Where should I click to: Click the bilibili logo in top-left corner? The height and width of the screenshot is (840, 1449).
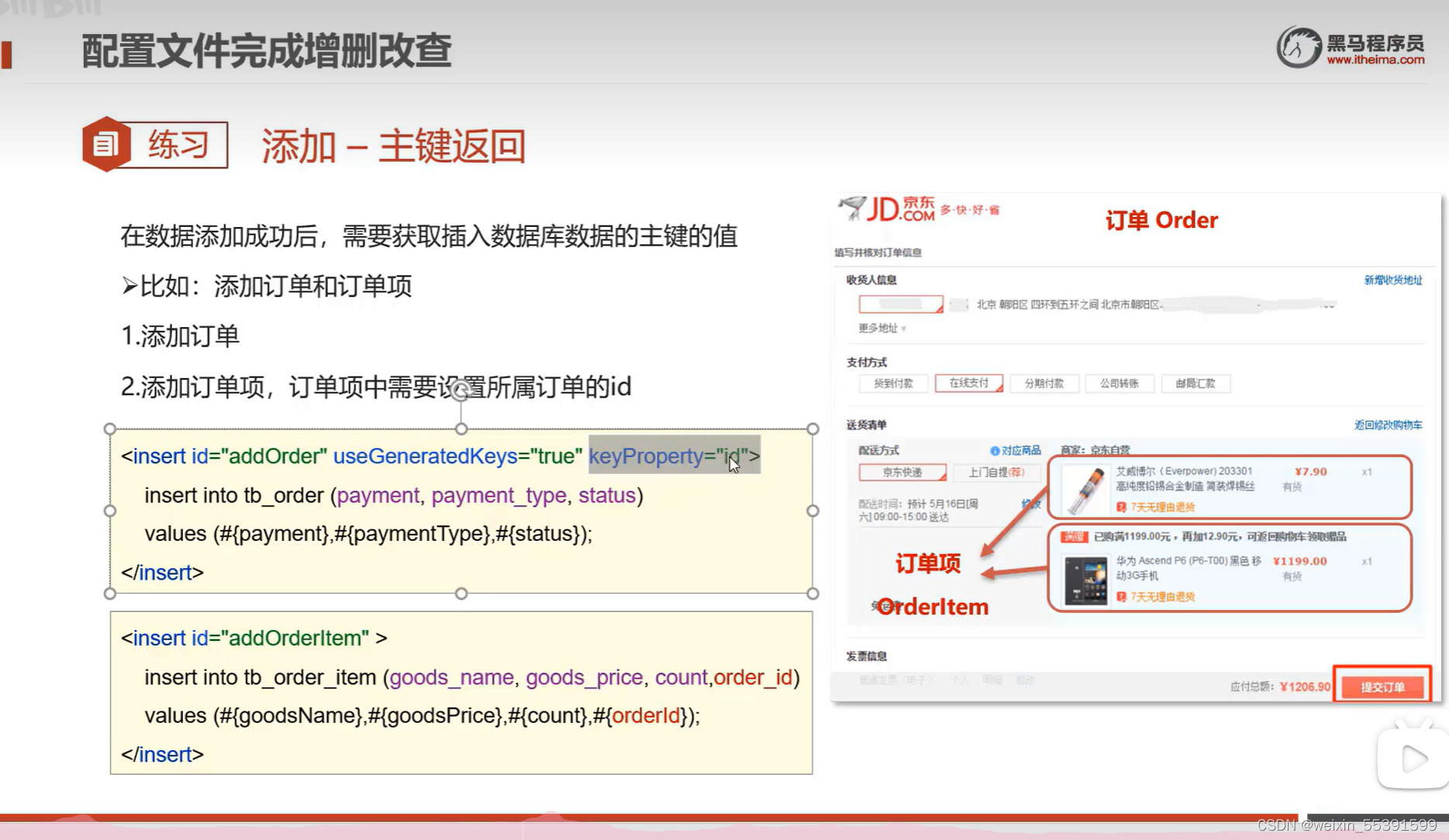[x=47, y=11]
